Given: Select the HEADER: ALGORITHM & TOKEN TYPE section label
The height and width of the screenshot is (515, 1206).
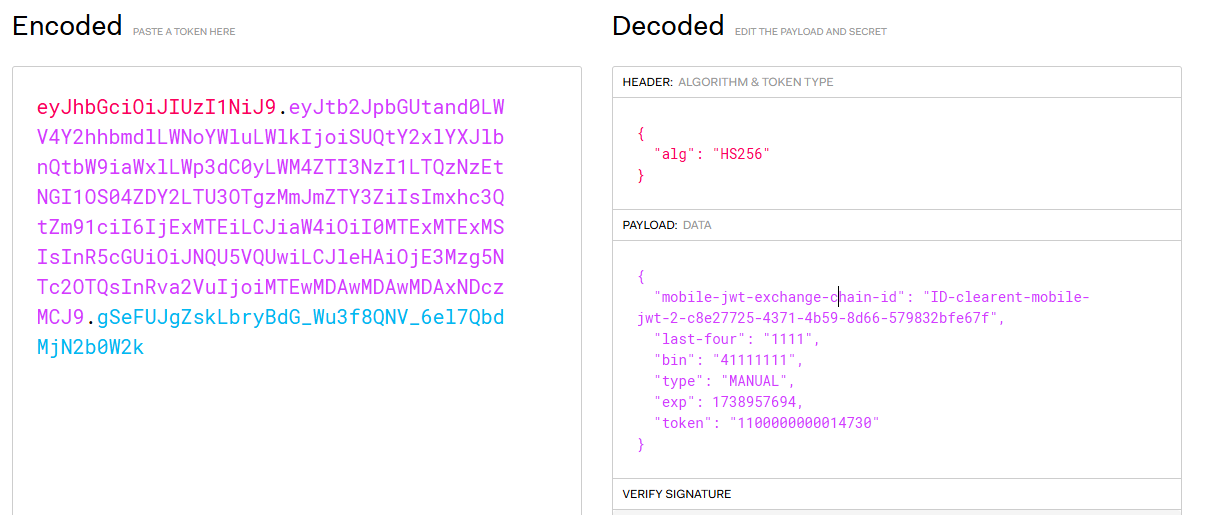Looking at the screenshot, I should (x=728, y=82).
